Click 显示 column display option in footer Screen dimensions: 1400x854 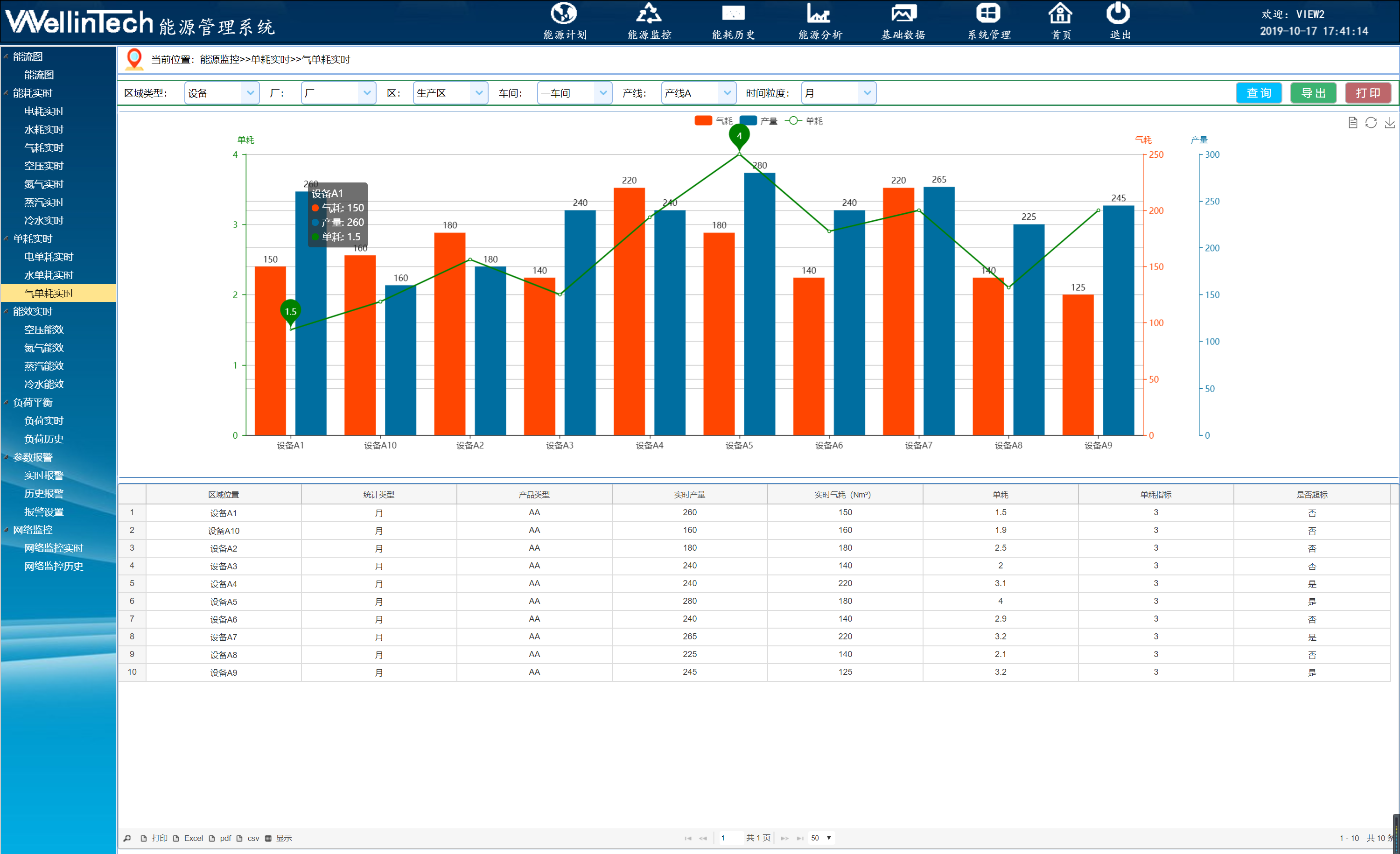click(279, 838)
